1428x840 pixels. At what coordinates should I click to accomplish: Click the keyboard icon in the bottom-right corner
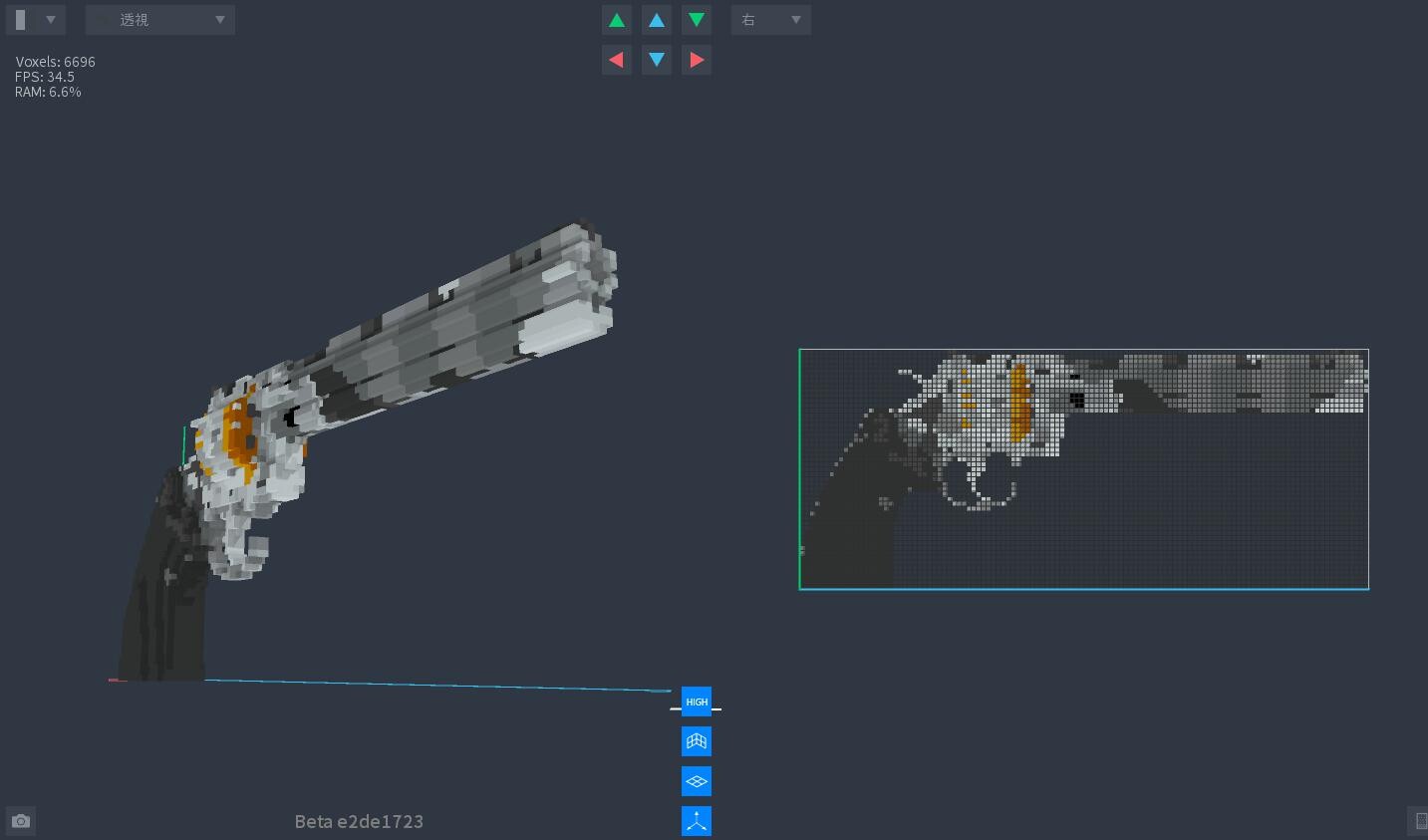point(1420,821)
